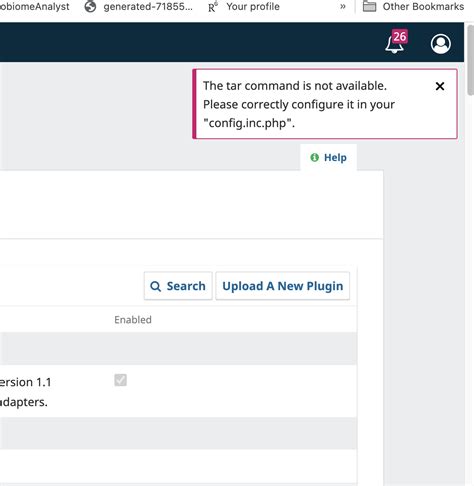Screen dimensions: 474x486
Task: Open the MicrobiomeAnalyst bookmark
Action: (x=35, y=6)
